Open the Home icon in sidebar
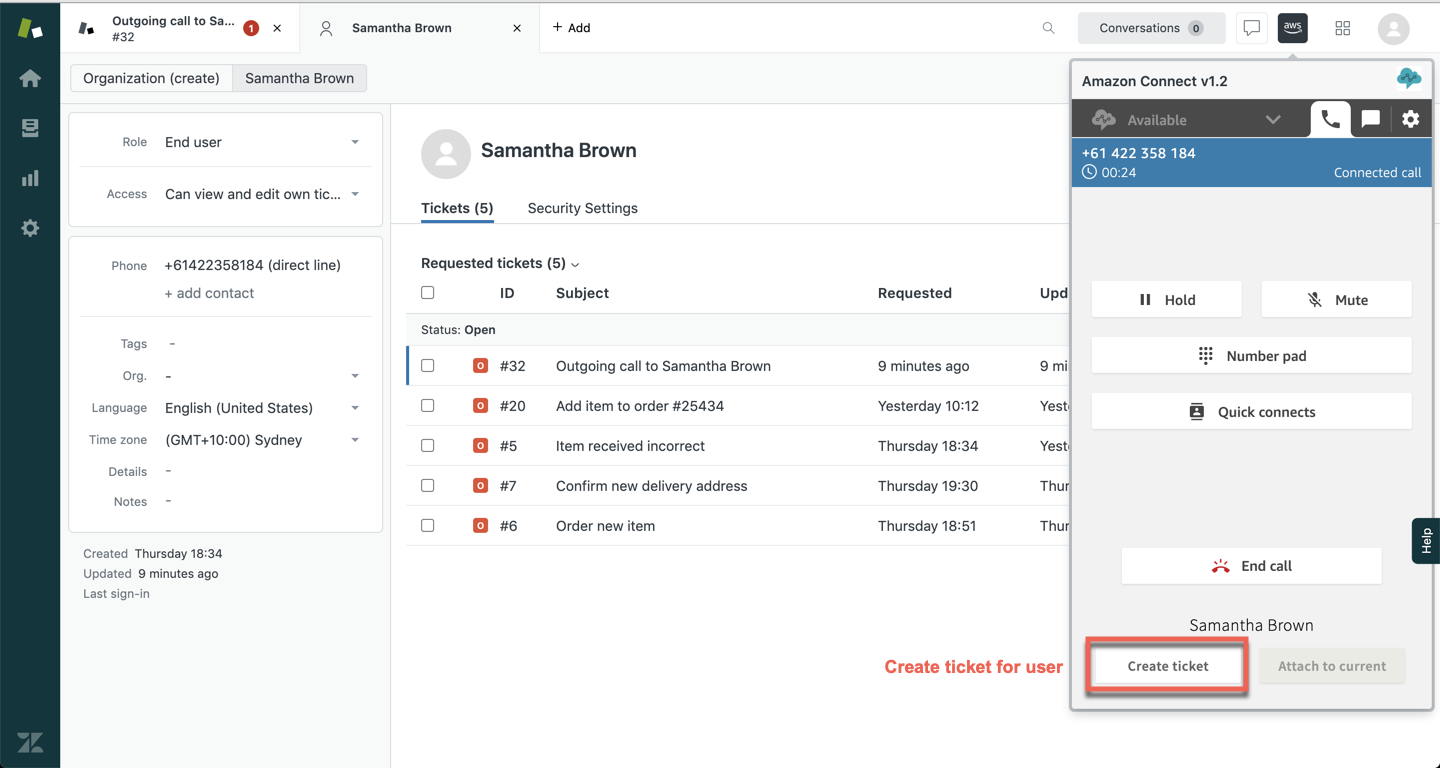 click(30, 78)
